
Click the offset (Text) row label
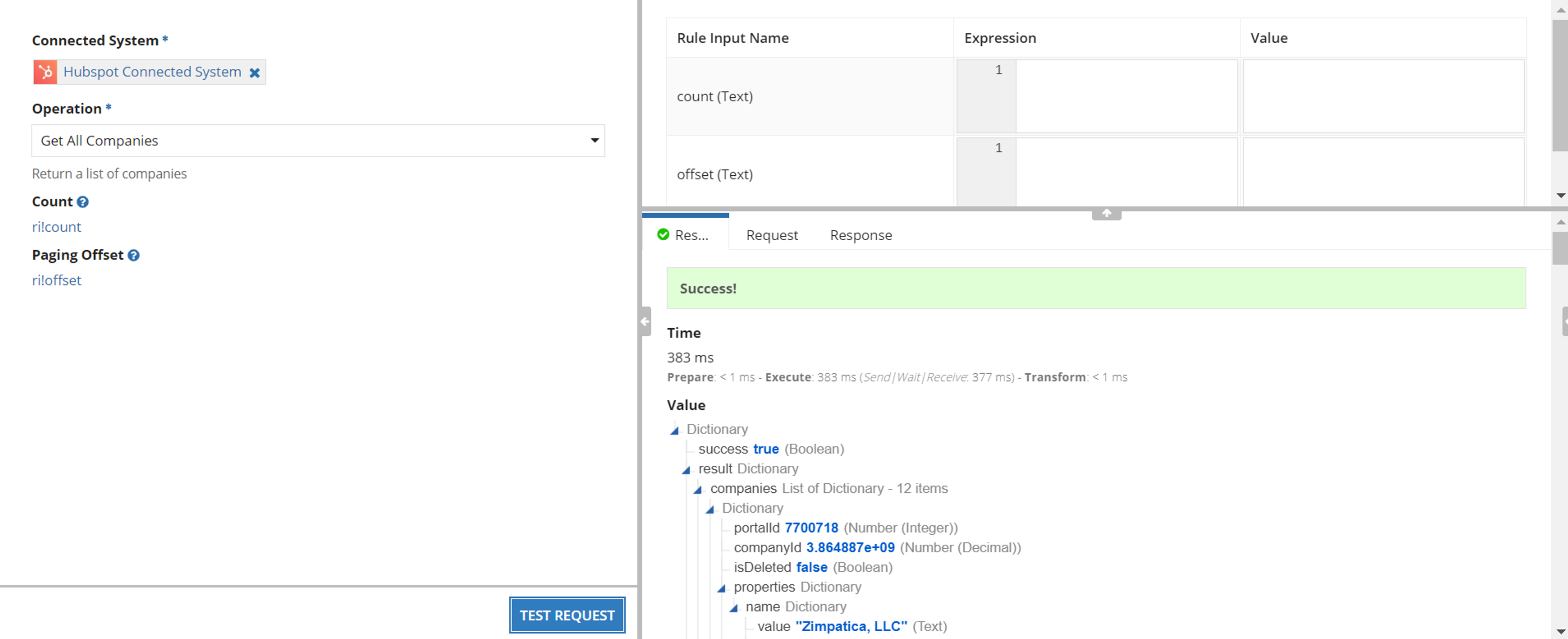(715, 175)
